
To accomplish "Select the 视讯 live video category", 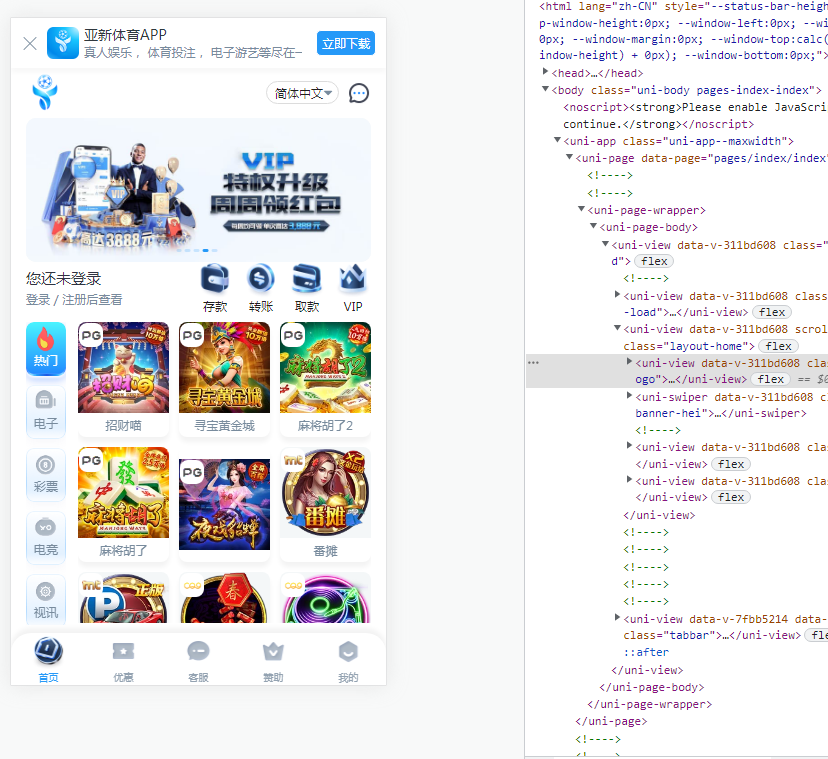I will 46,601.
